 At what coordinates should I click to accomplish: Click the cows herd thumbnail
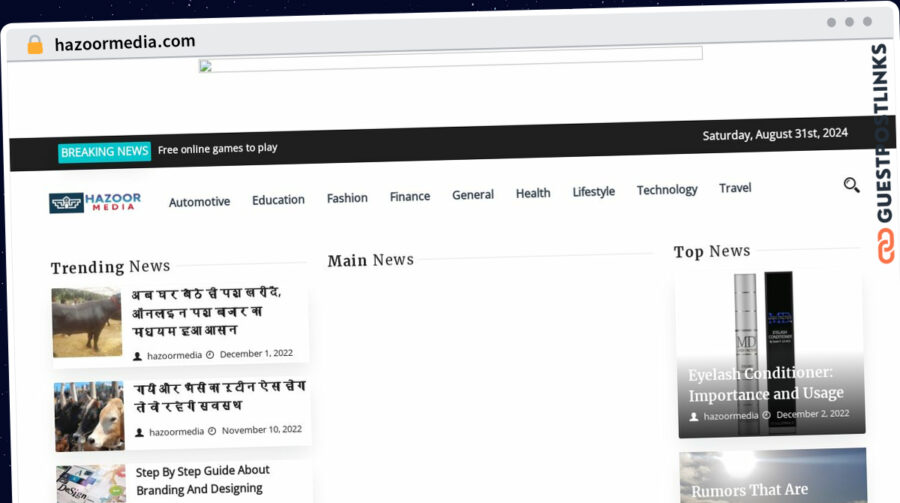click(89, 416)
